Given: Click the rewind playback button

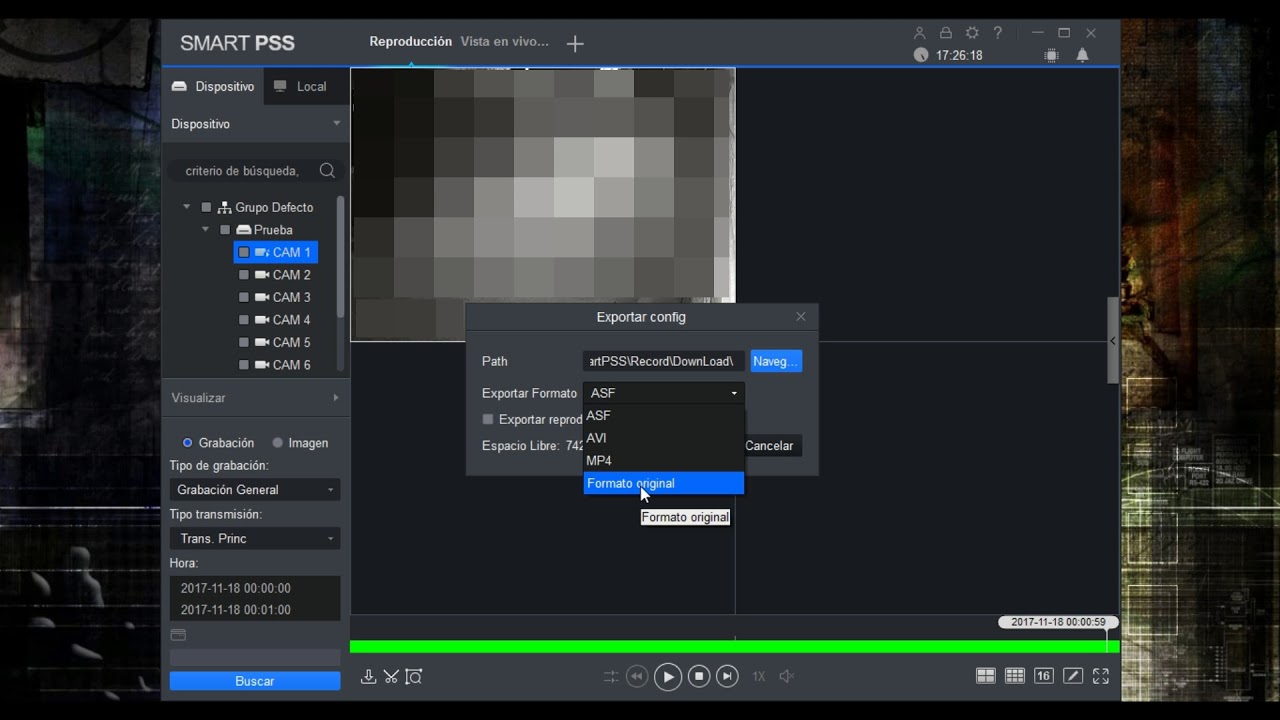Looking at the screenshot, I should point(637,676).
